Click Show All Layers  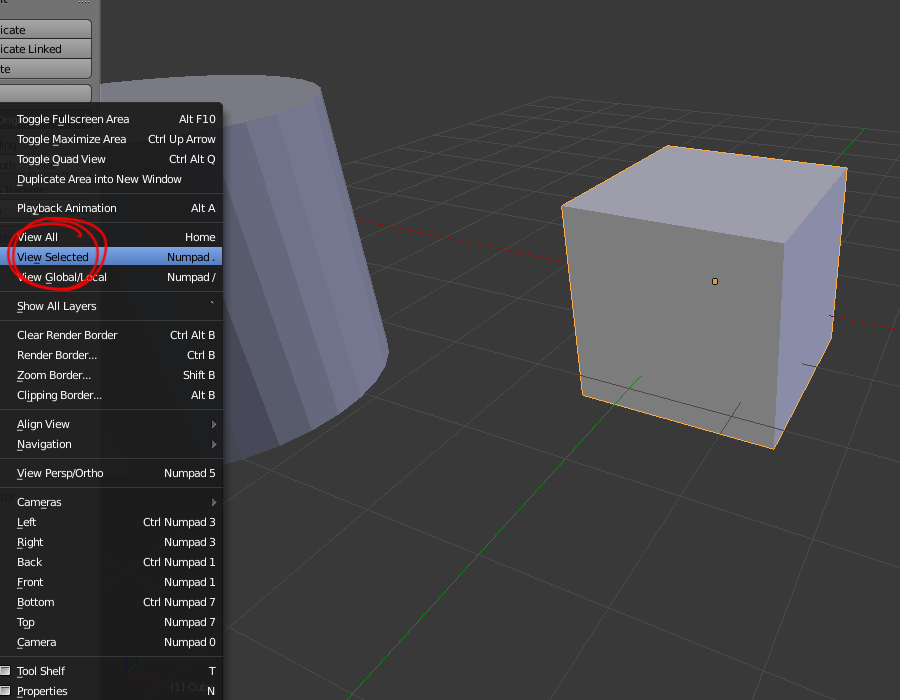pos(111,306)
